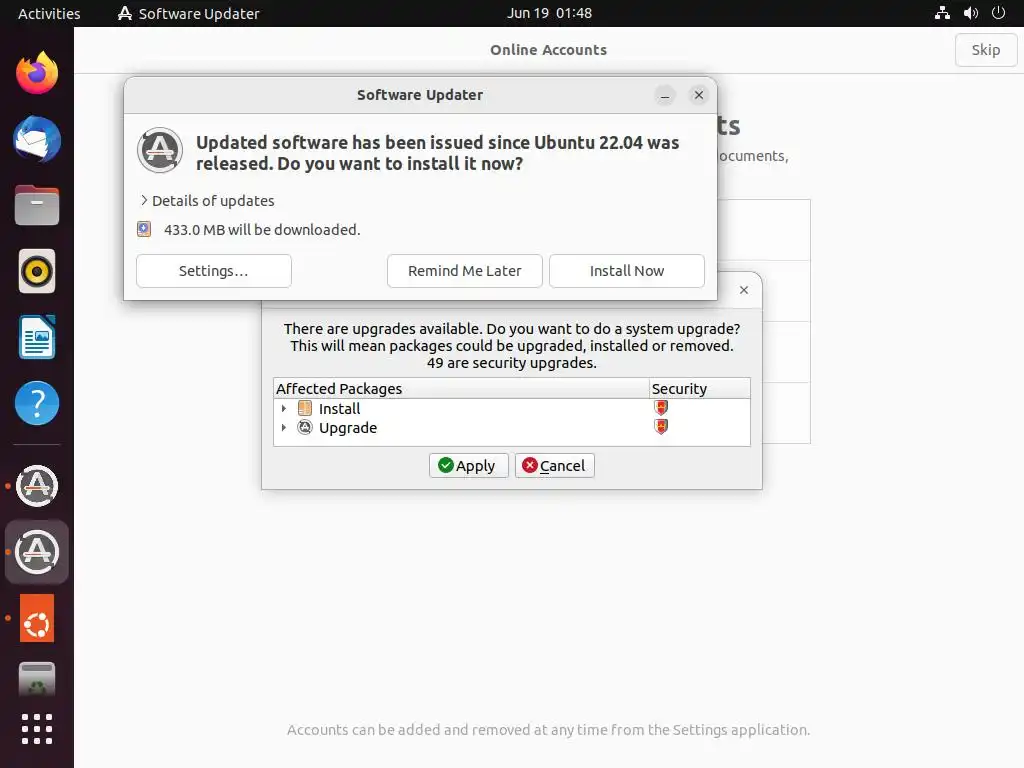Screen dimensions: 1024x768
Task: Launch LibreOffice Writer from dock
Action: 37,337
